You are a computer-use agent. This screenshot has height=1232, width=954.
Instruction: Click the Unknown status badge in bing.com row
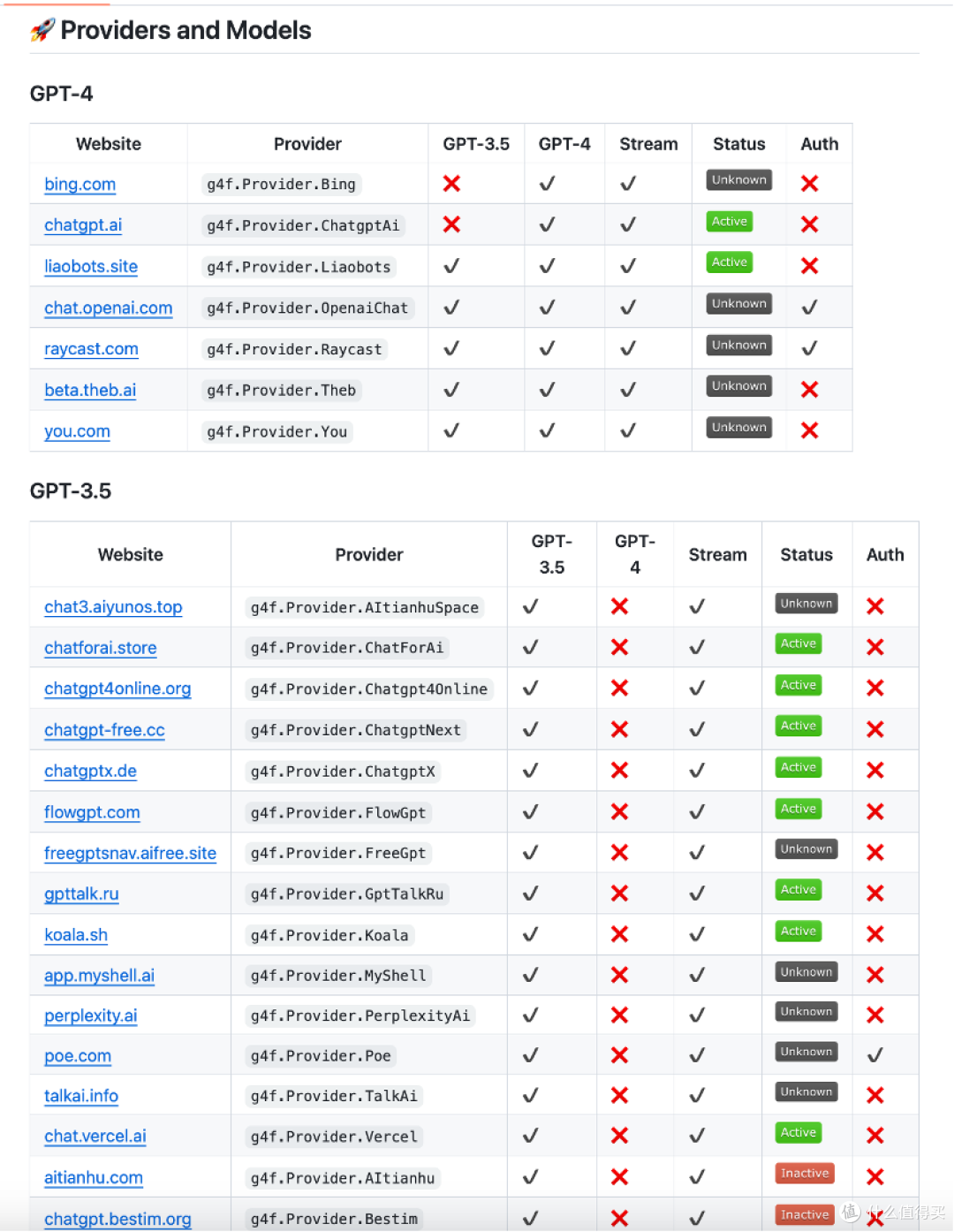pos(739,180)
